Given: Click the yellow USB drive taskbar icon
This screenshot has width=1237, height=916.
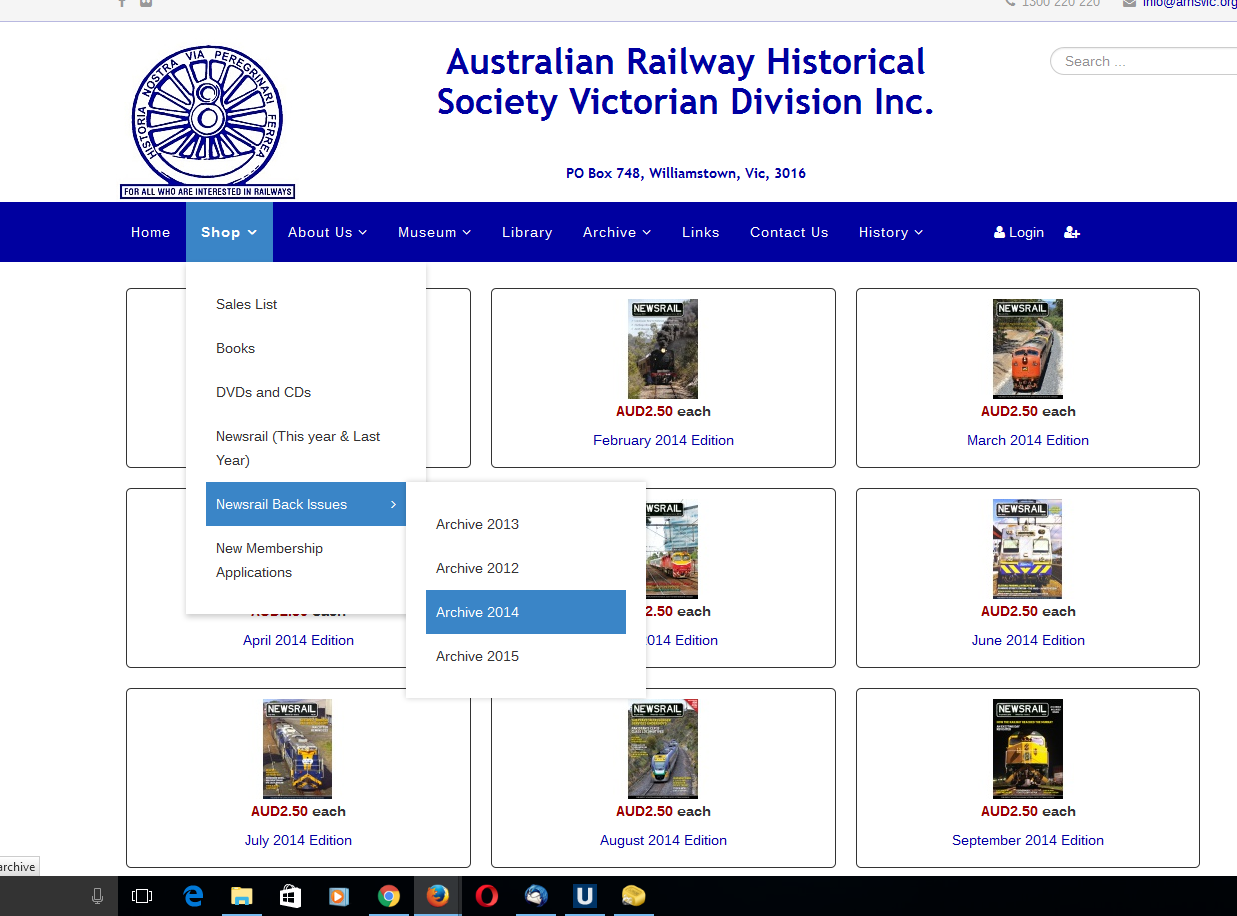Looking at the screenshot, I should coord(633,896).
